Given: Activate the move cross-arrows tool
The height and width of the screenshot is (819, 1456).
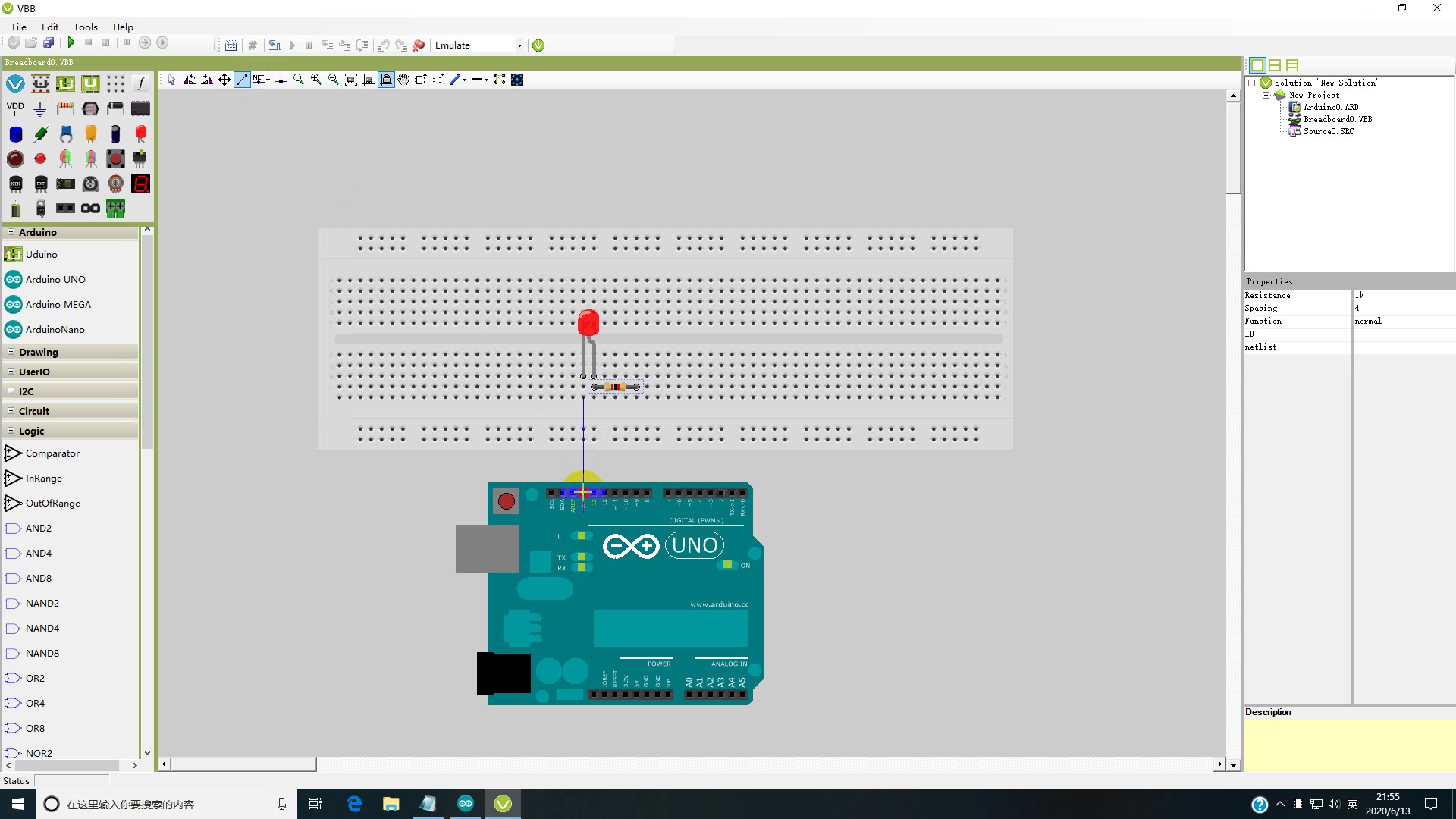Looking at the screenshot, I should tap(224, 80).
